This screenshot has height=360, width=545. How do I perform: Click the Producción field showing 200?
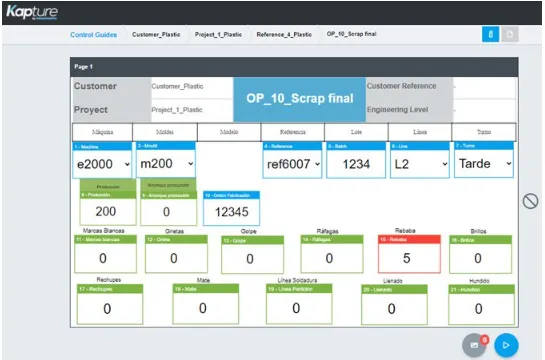tap(108, 211)
